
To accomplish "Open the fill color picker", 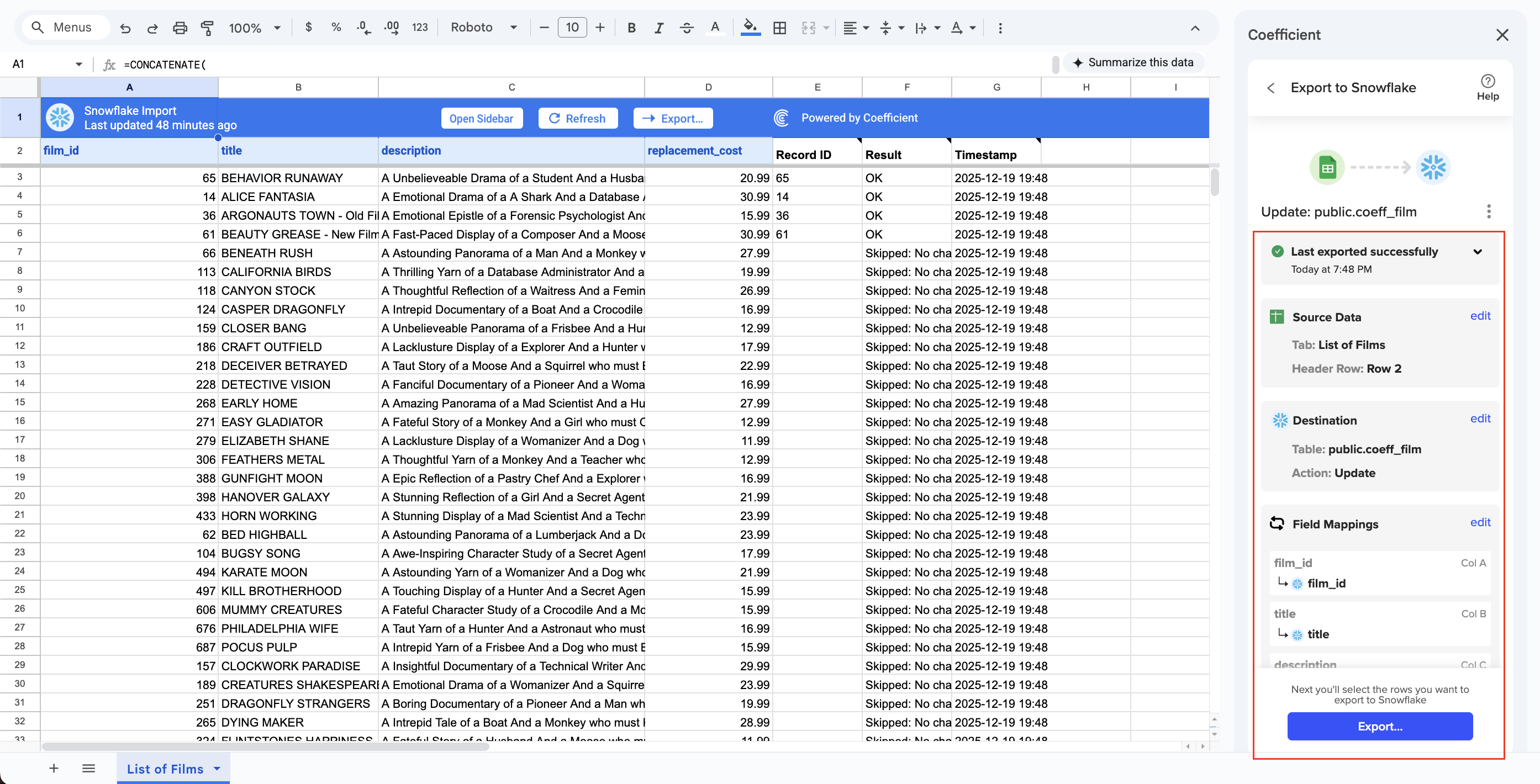I will coord(751,28).
